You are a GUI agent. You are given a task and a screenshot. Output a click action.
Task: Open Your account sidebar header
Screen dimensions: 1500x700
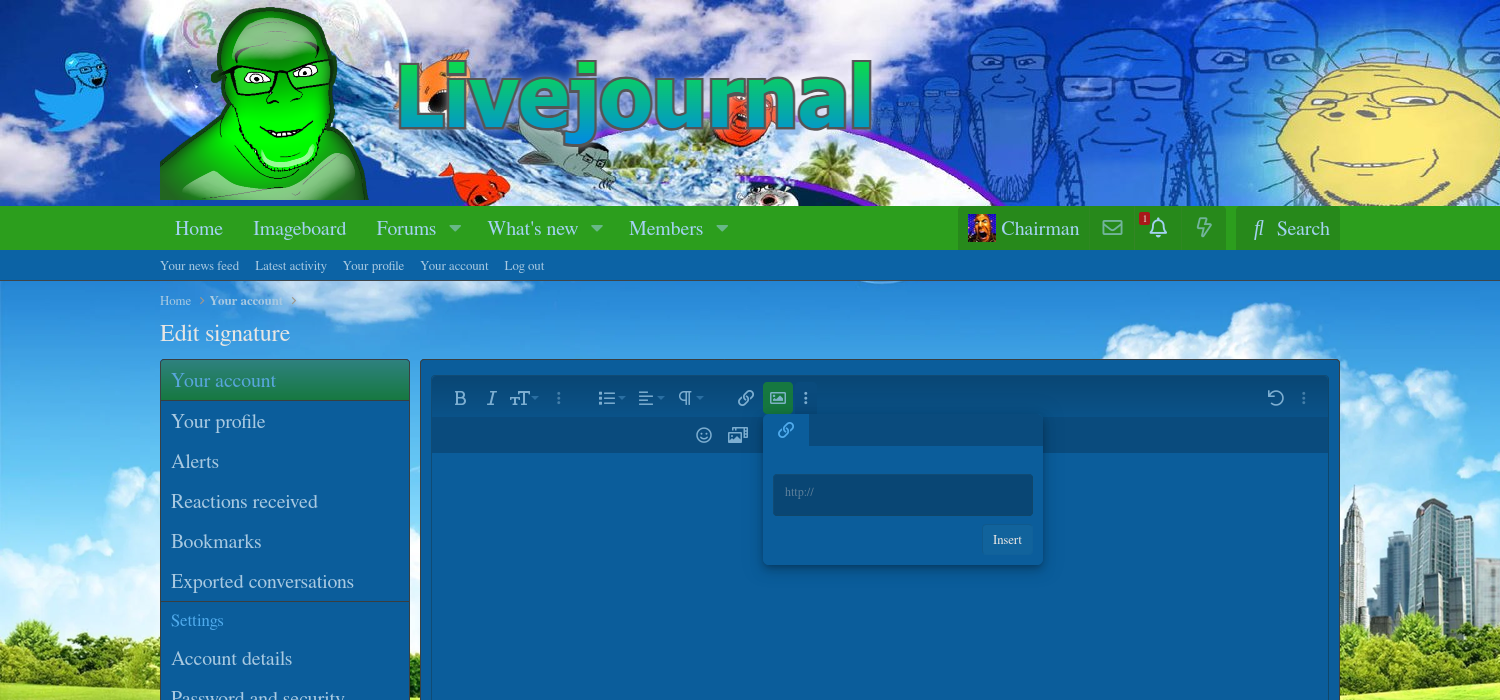coord(285,381)
